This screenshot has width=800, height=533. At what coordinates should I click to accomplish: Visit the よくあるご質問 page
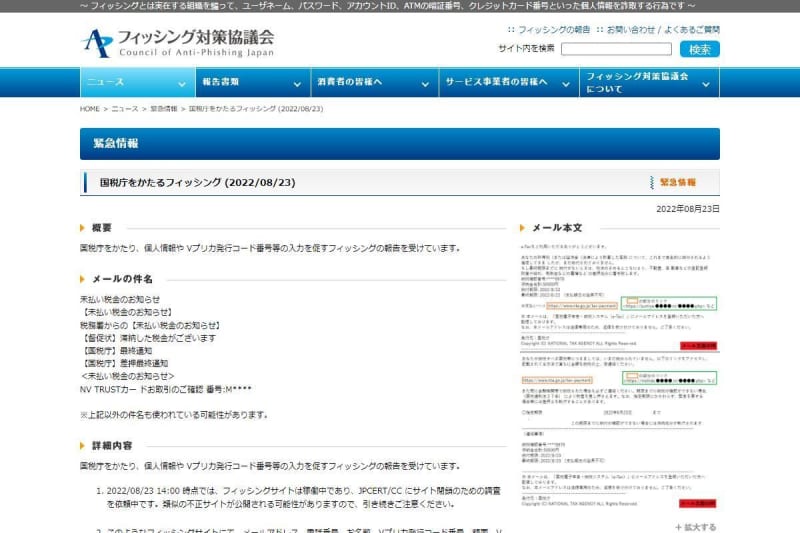(x=692, y=30)
